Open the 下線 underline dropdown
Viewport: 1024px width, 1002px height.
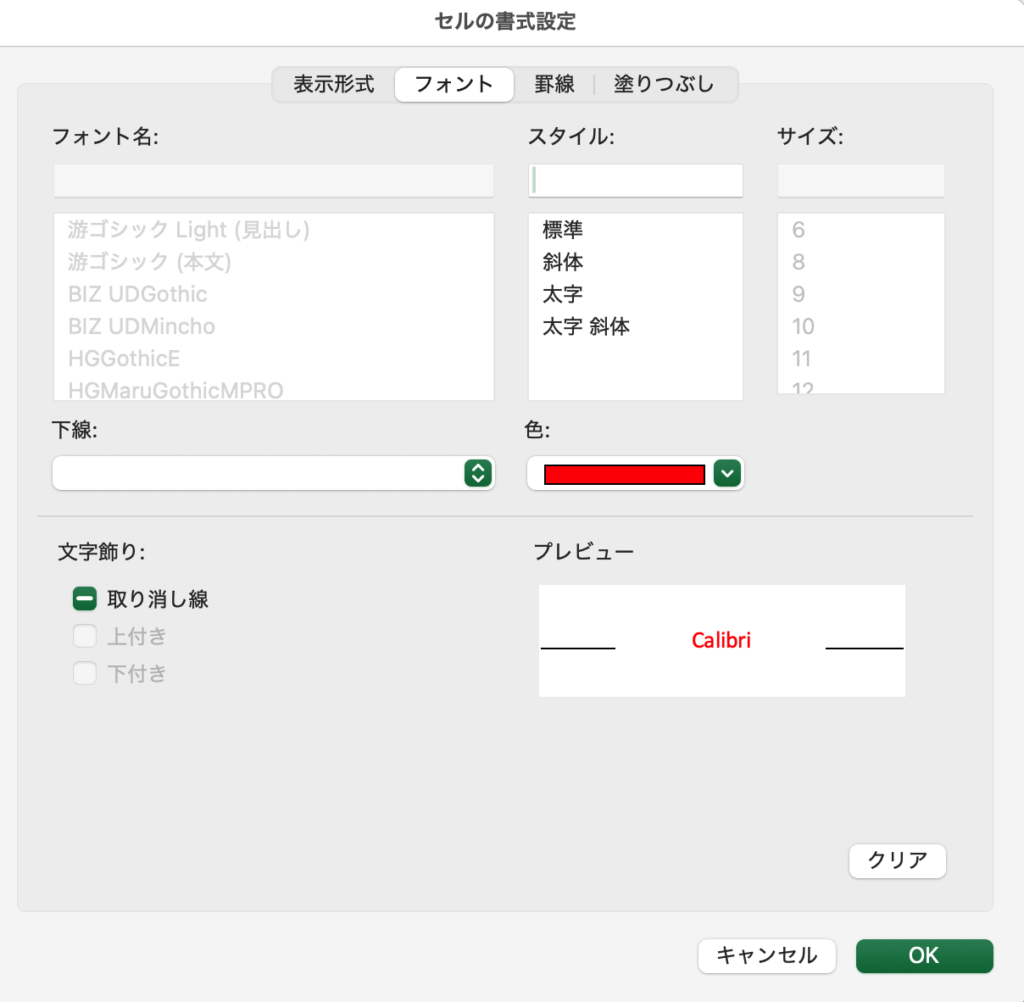click(273, 473)
